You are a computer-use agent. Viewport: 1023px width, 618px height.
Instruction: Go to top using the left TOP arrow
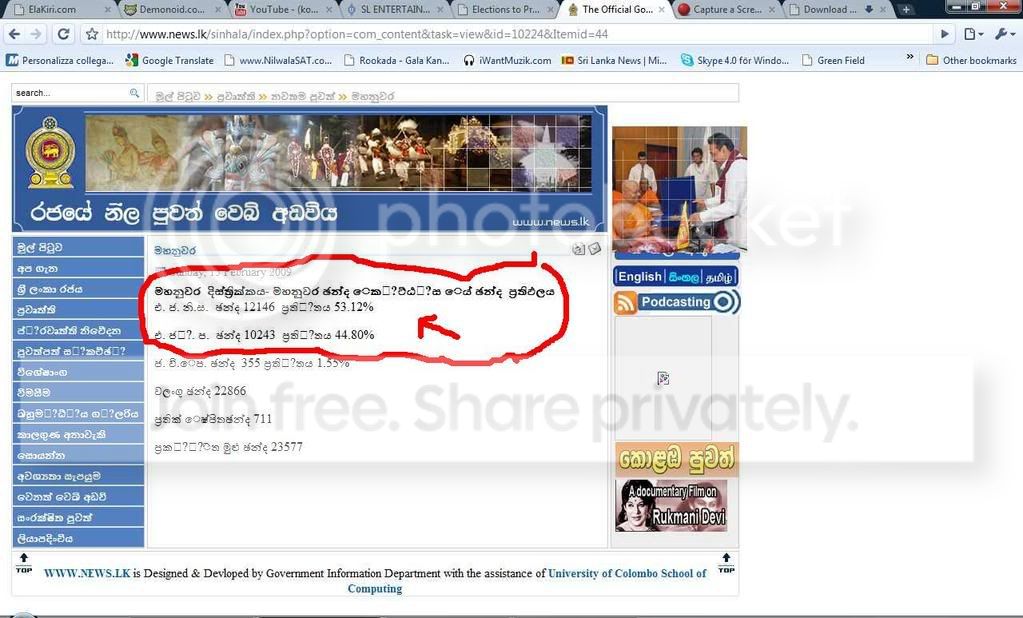23,562
